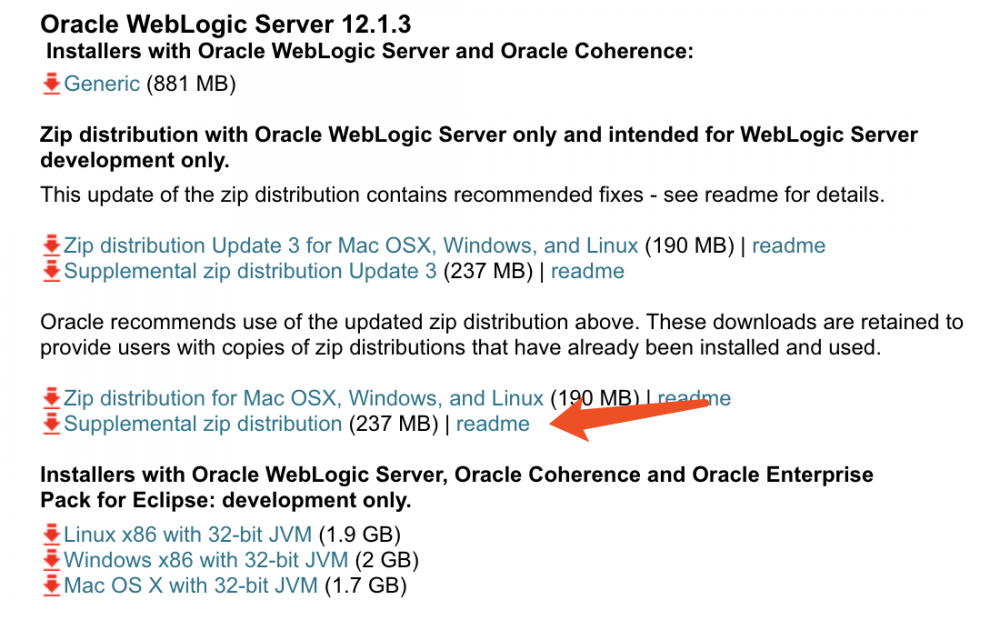
Task: Open partially hidden readme for original Zip distribution
Action: point(718,398)
